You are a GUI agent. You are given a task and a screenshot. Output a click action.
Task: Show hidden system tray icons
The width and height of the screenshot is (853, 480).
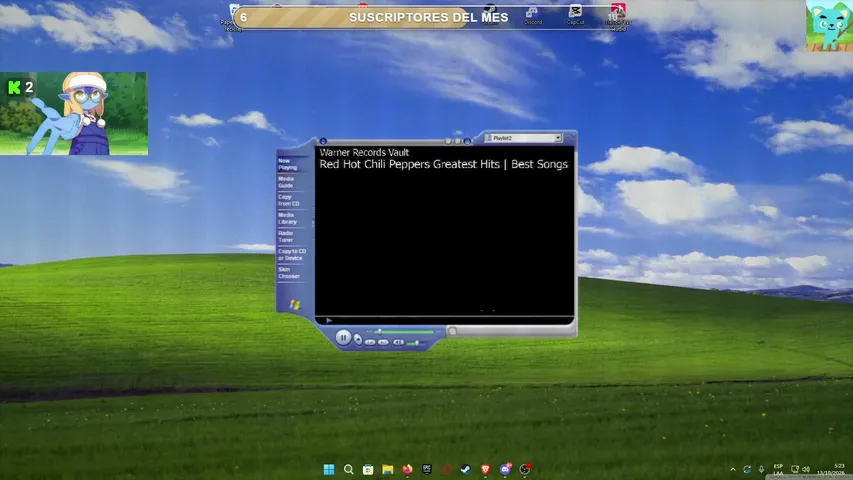pos(733,469)
